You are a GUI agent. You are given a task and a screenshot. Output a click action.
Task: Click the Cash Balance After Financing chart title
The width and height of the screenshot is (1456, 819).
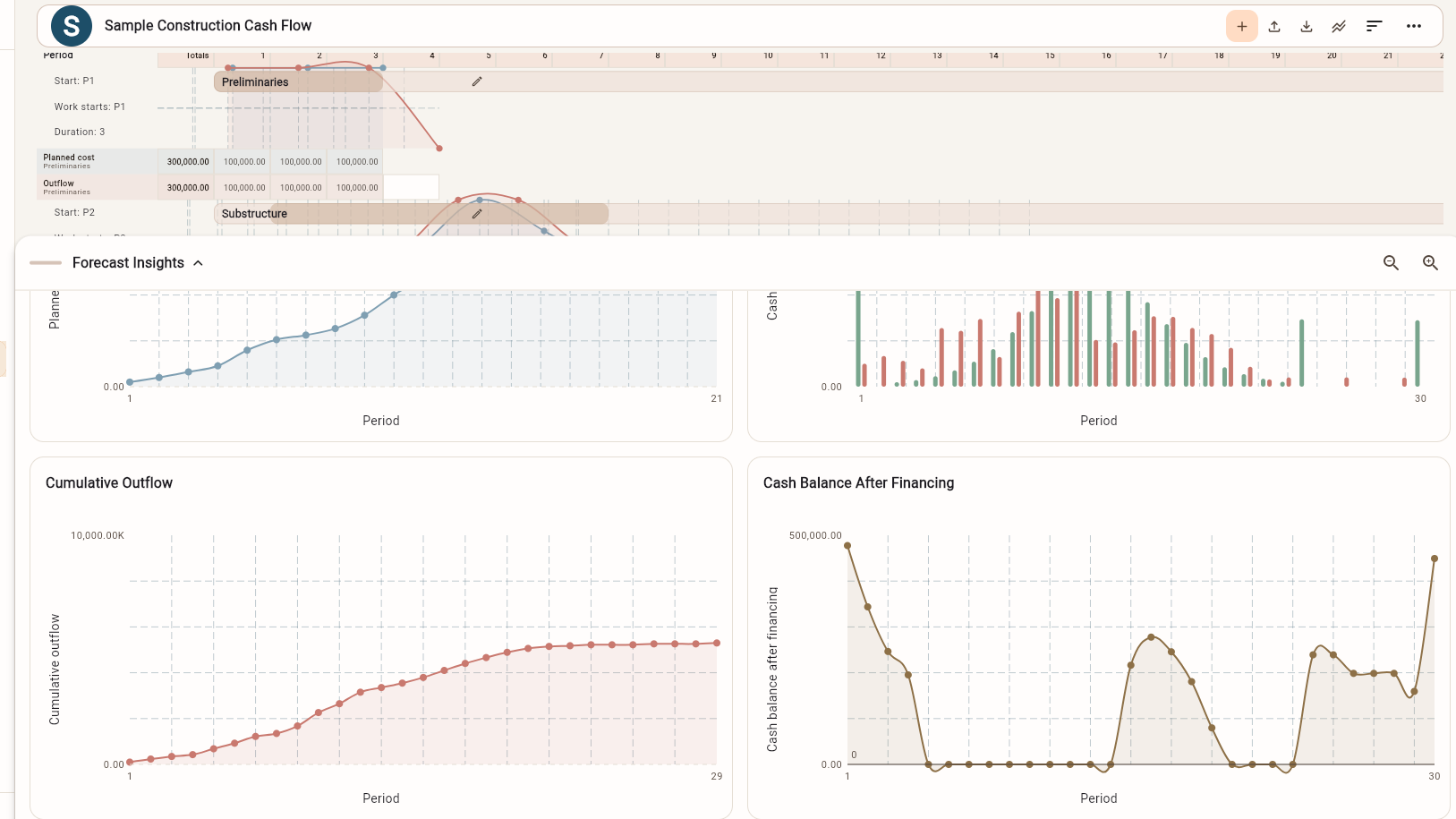[858, 482]
